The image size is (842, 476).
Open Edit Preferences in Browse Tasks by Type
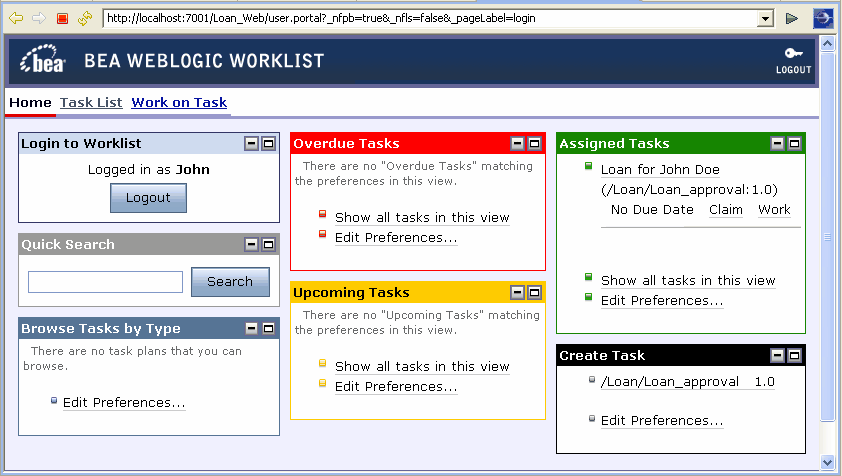point(124,403)
